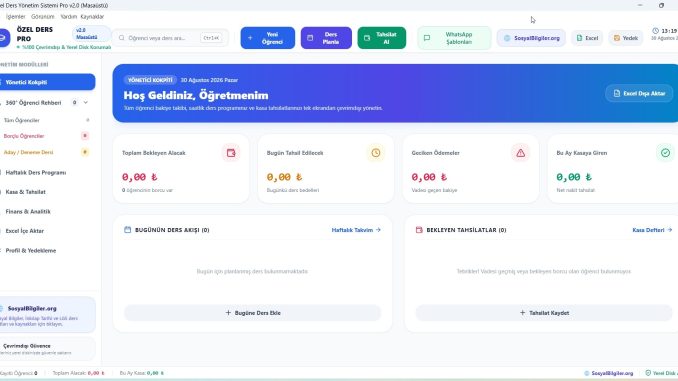The width and height of the screenshot is (678, 381).
Task: Click the checkmark icon in Bu Ay Kasaya Giren card
Action: click(x=665, y=153)
